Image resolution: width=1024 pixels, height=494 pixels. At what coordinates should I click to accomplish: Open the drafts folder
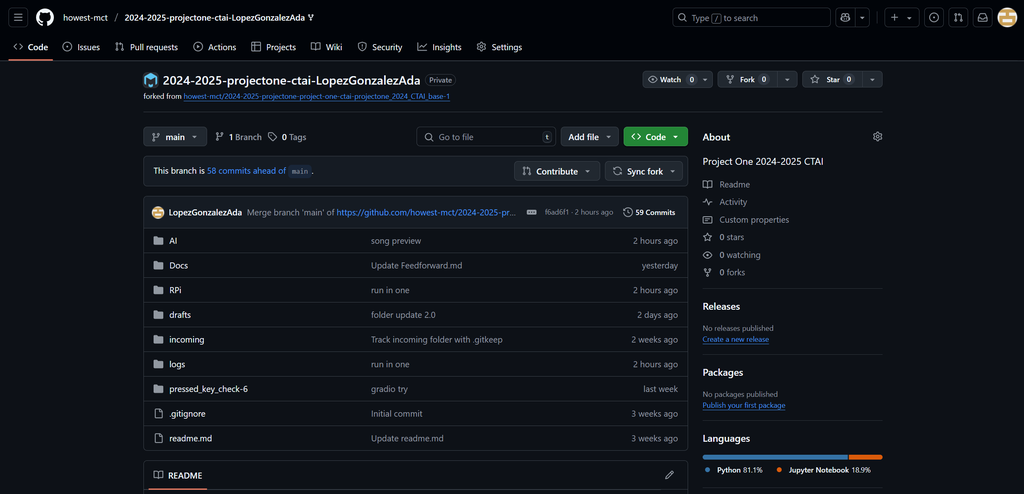(180, 315)
